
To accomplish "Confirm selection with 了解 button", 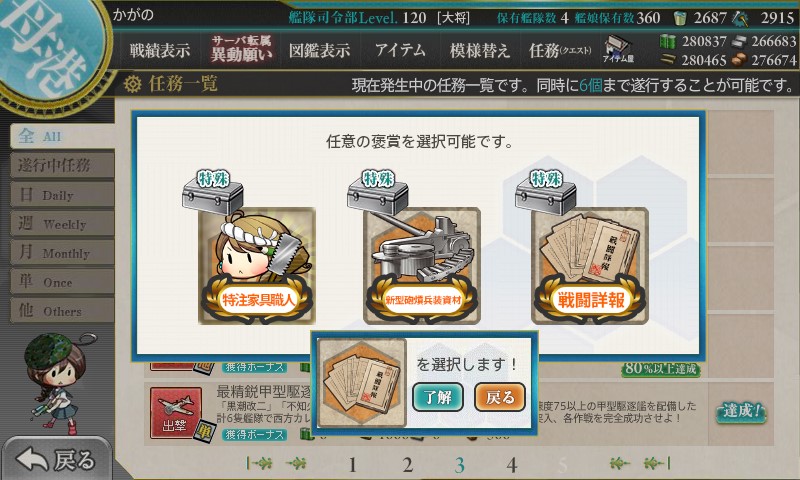I will tap(437, 397).
